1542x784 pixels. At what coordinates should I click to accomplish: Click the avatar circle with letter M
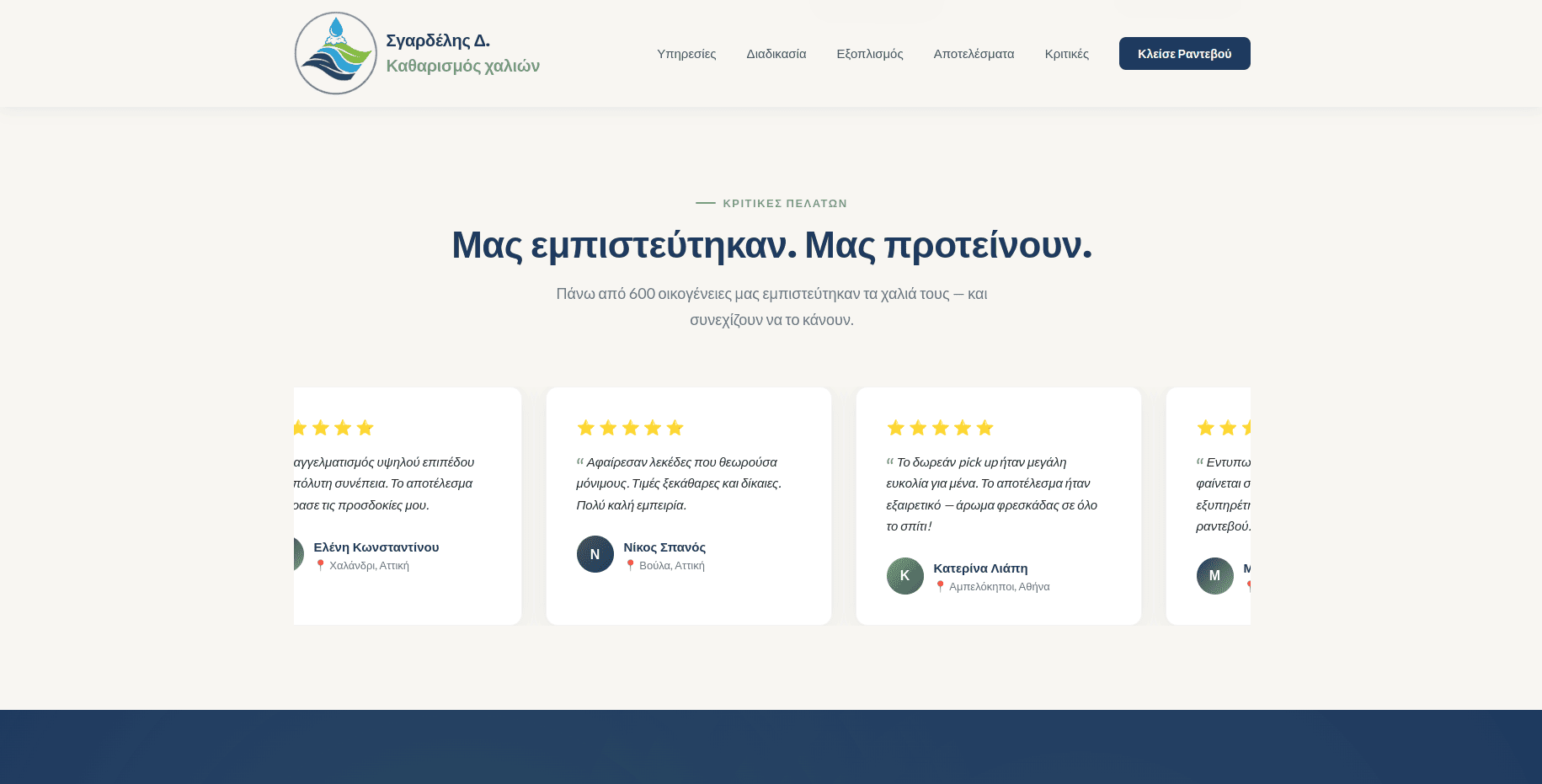point(1214,576)
